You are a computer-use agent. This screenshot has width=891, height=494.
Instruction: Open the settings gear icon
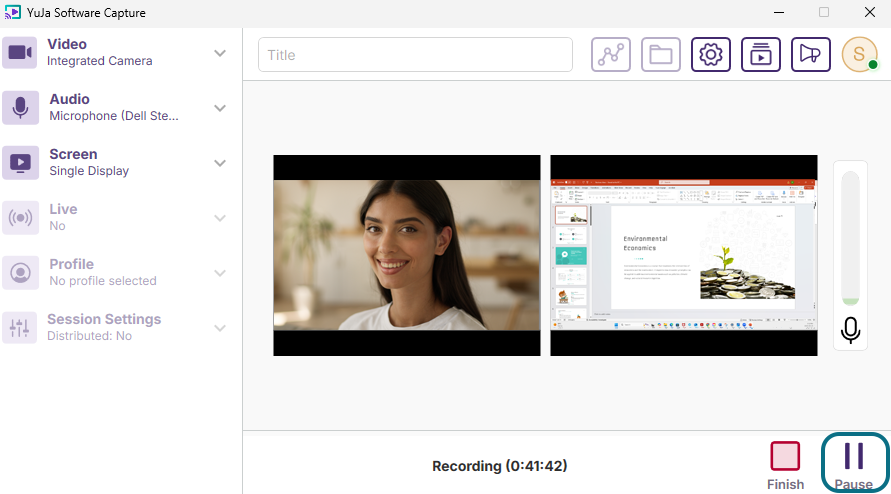[710, 55]
